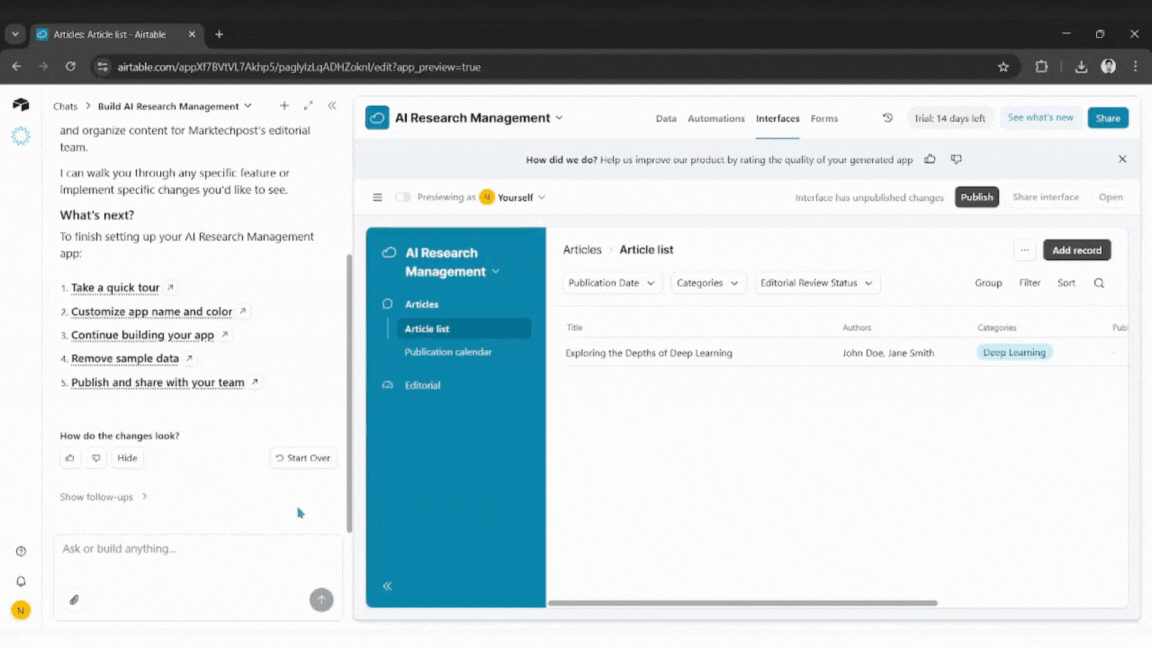The height and width of the screenshot is (648, 1152).
Task: Switch to the Forms tab
Action: 824,118
